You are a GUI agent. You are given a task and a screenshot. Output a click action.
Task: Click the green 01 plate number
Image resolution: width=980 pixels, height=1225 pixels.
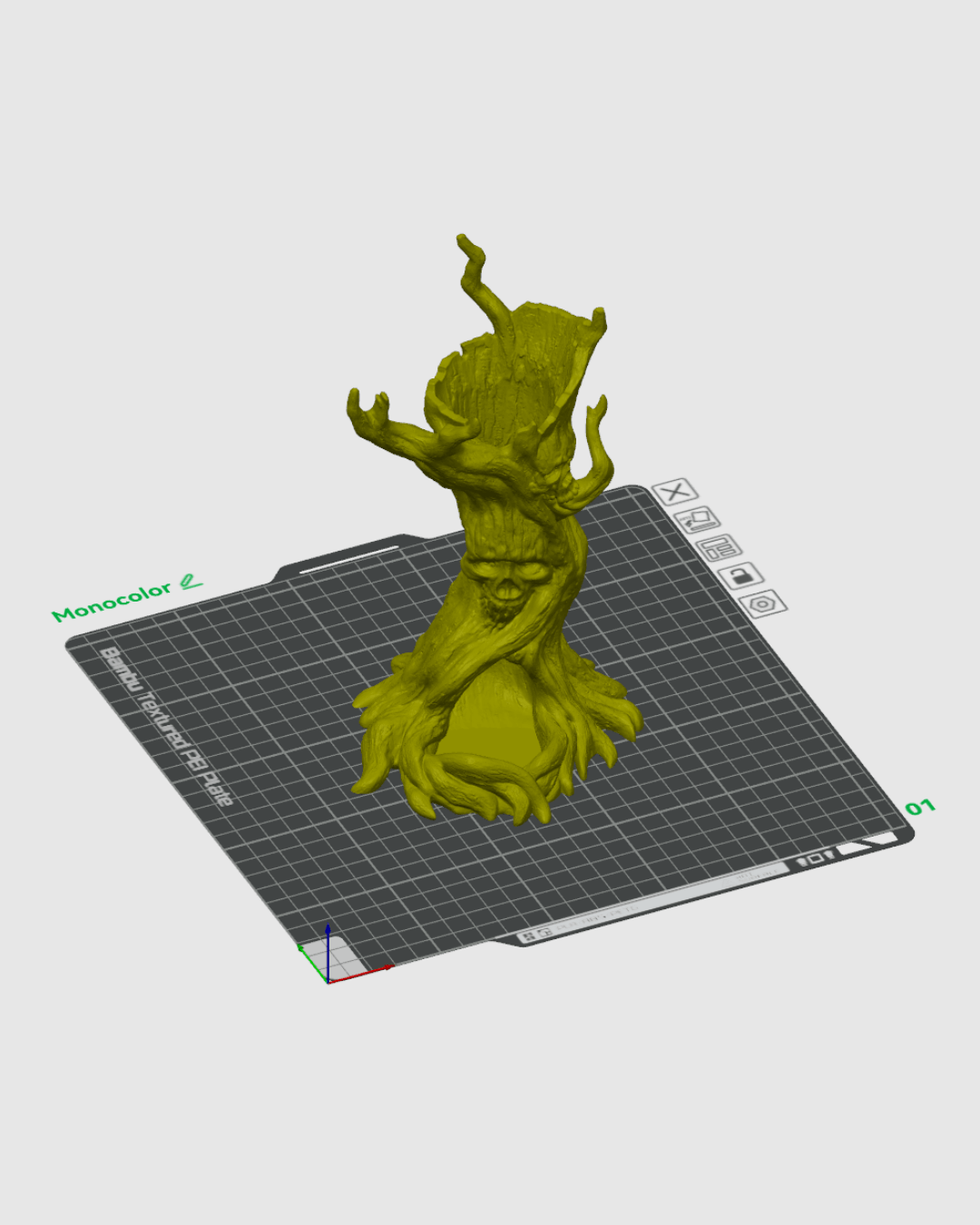coord(919,807)
